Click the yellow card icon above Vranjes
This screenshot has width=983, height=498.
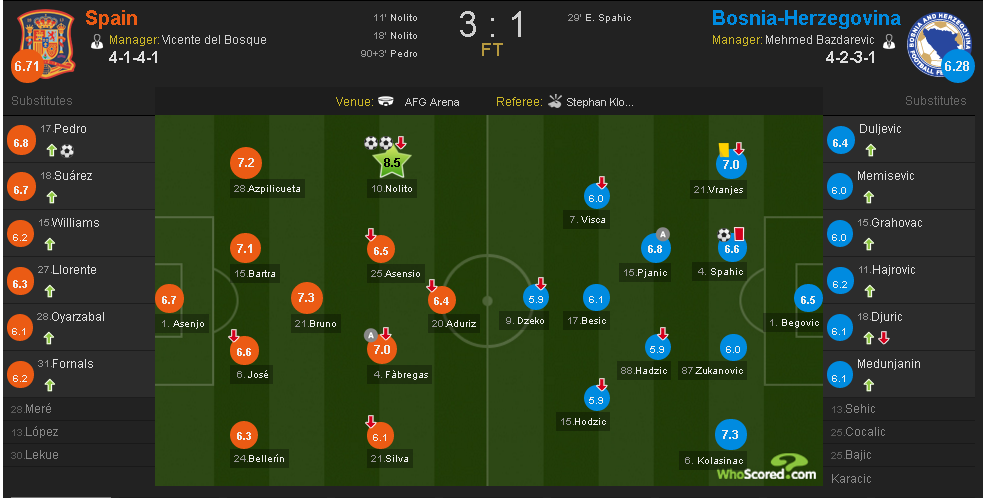point(722,148)
